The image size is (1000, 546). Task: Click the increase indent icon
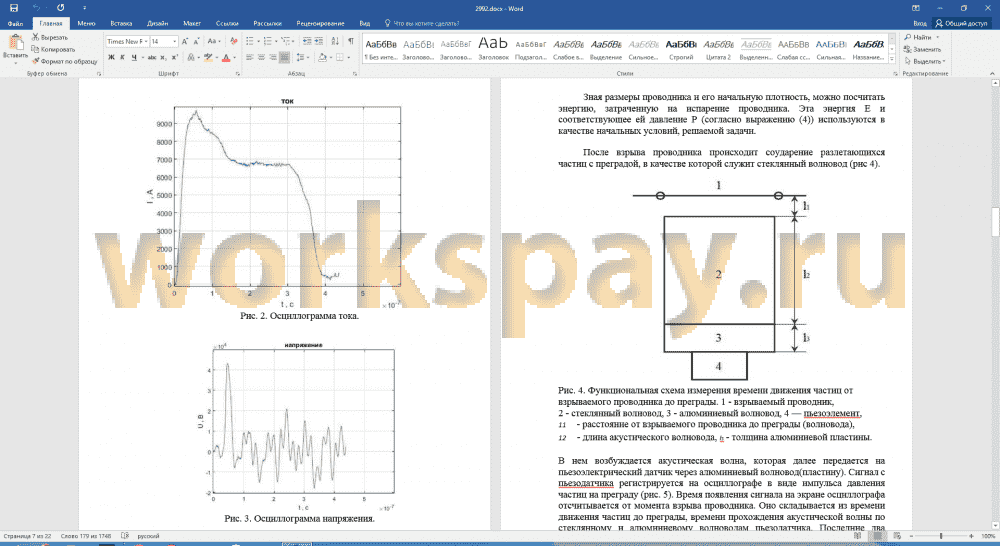pos(319,41)
